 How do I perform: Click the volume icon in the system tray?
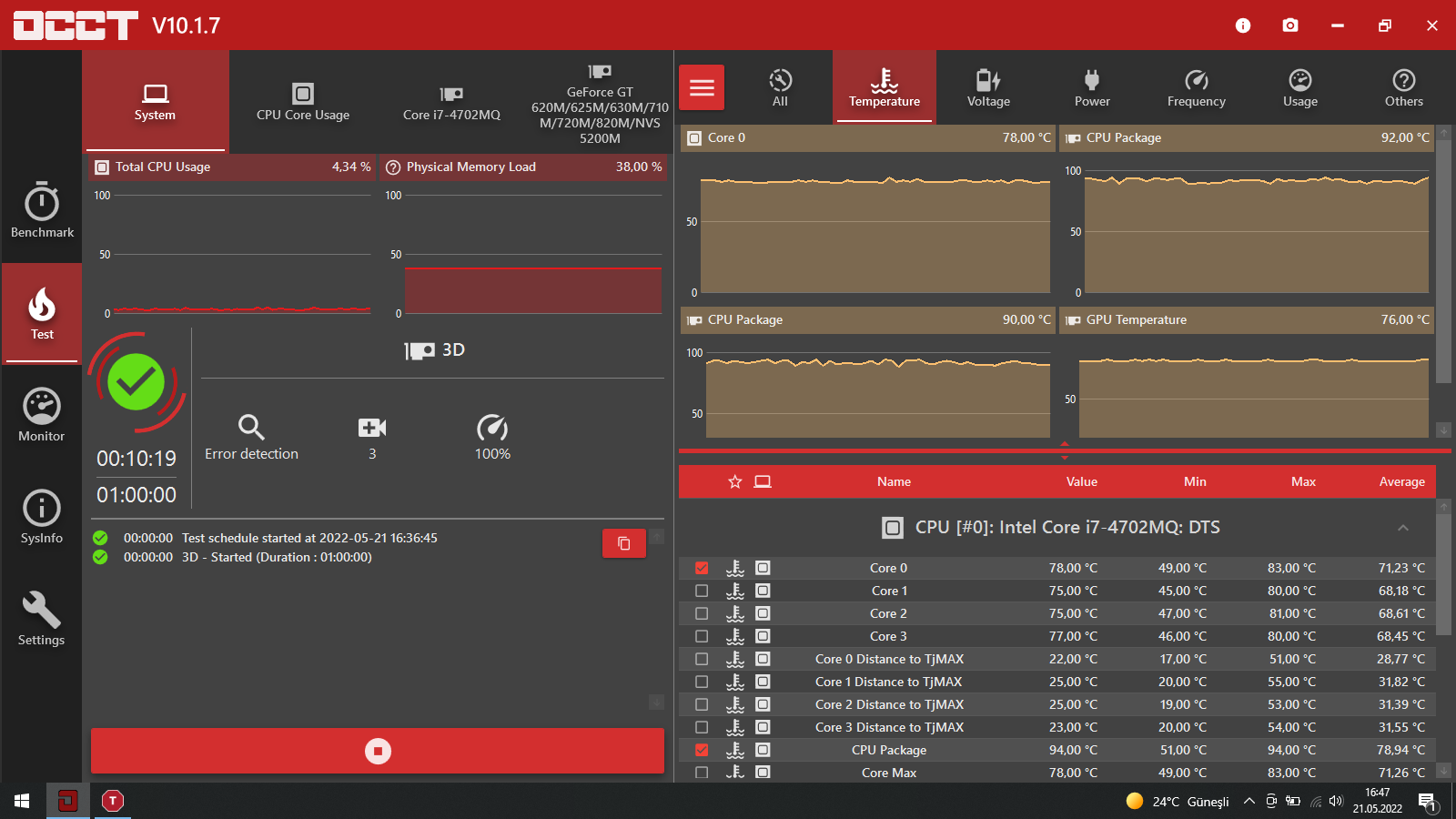coord(1336,801)
